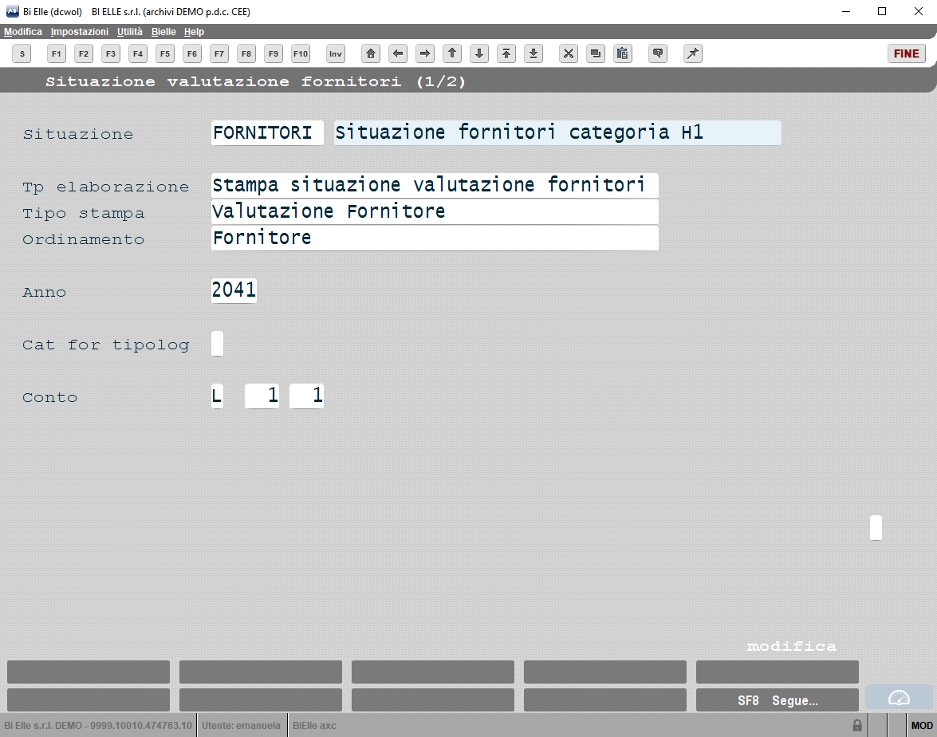Click the F8 function key button
Viewport: 937px width, 737px height.
pyautogui.click(x=246, y=54)
